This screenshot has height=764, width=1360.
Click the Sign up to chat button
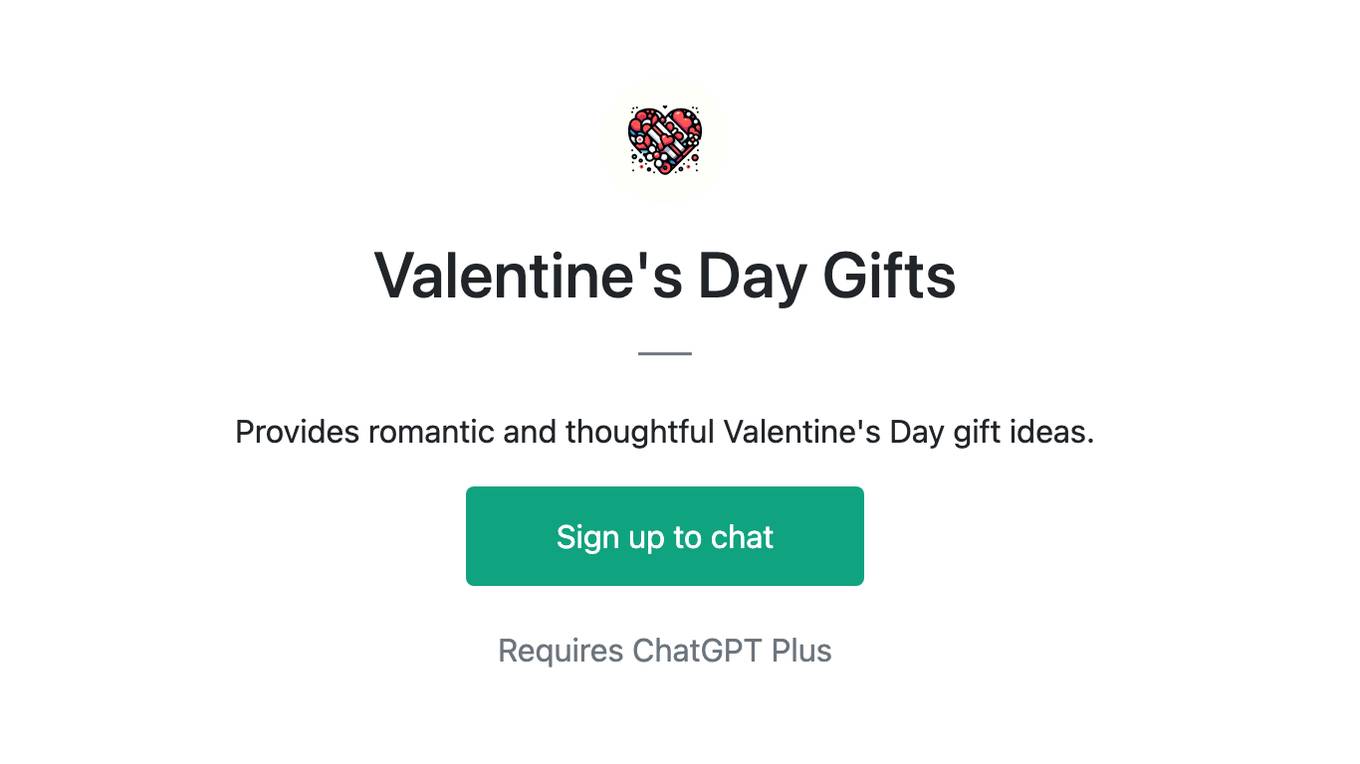[665, 536]
